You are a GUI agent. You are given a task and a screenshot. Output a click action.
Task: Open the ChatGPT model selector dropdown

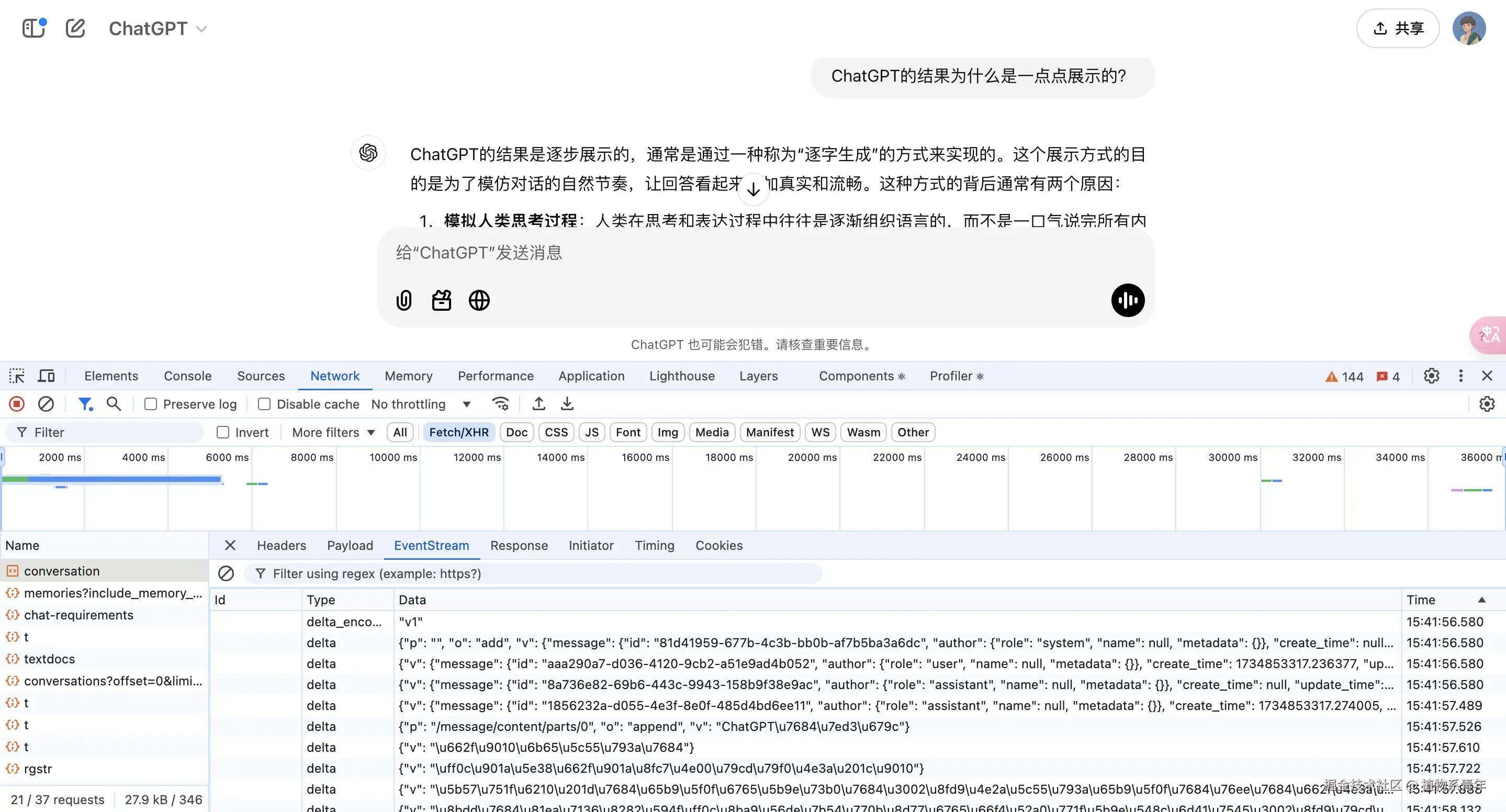pyautogui.click(x=158, y=28)
